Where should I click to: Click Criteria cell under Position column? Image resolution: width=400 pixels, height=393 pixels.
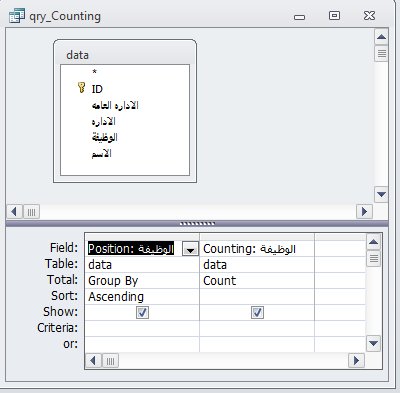pos(142,328)
